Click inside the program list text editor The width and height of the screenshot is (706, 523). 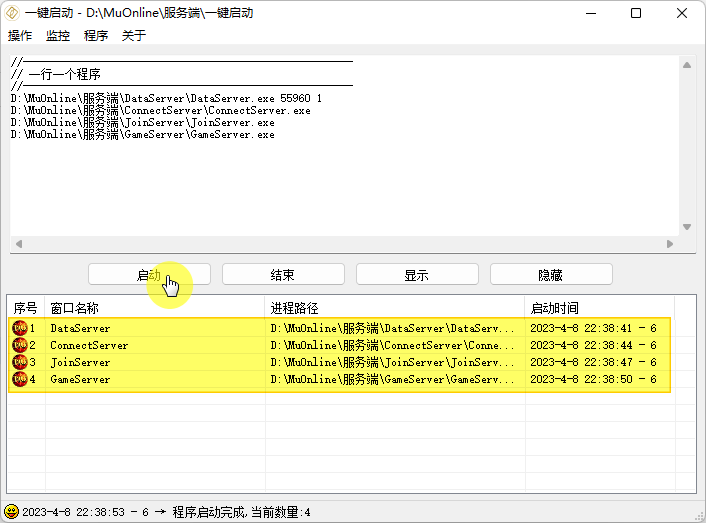pos(340,180)
